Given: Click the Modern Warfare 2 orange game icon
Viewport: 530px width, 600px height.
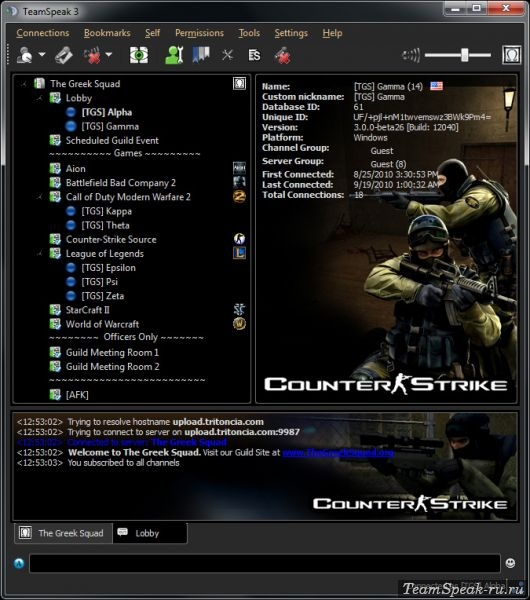Looking at the screenshot, I should pyautogui.click(x=240, y=196).
